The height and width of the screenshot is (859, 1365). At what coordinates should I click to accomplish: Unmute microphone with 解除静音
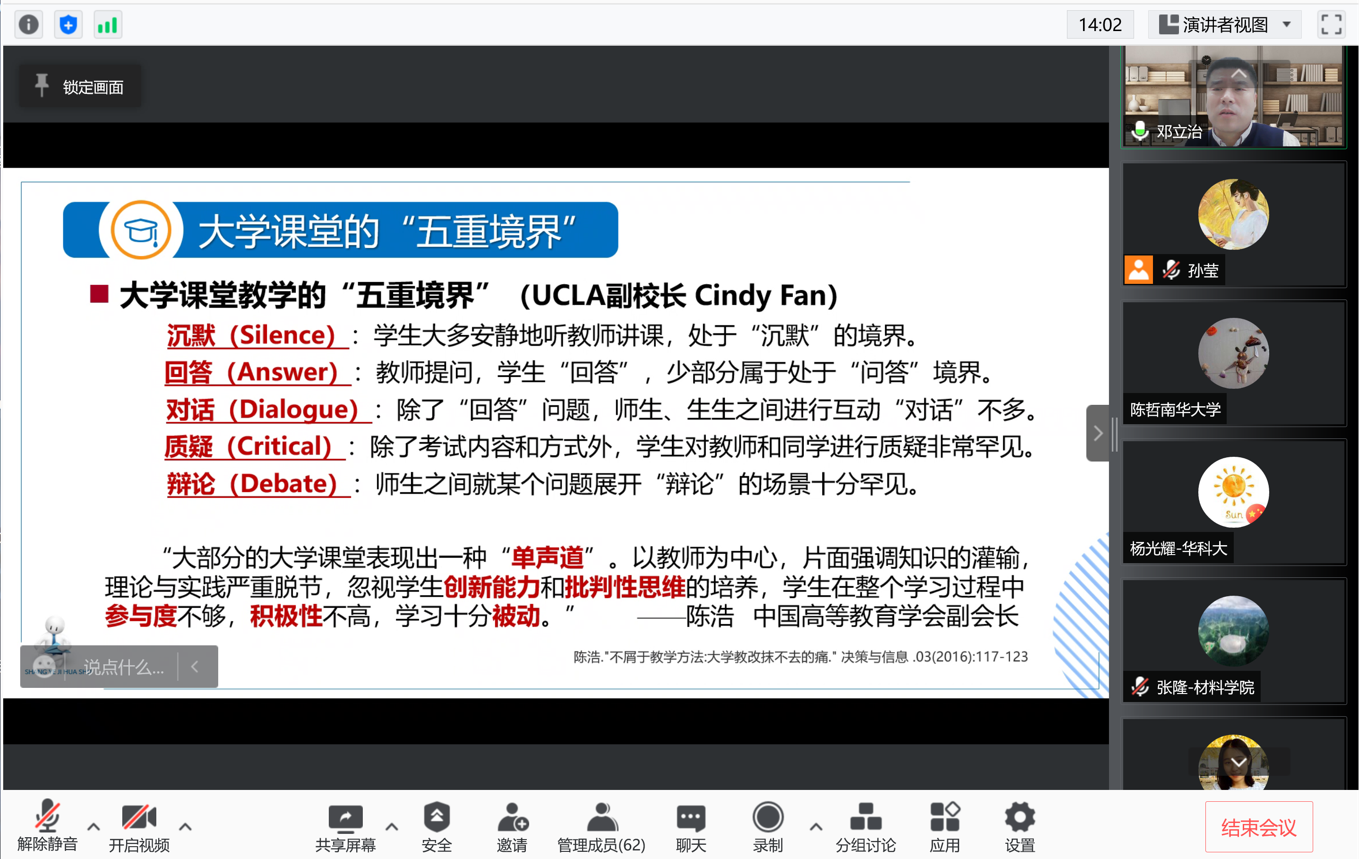47,827
